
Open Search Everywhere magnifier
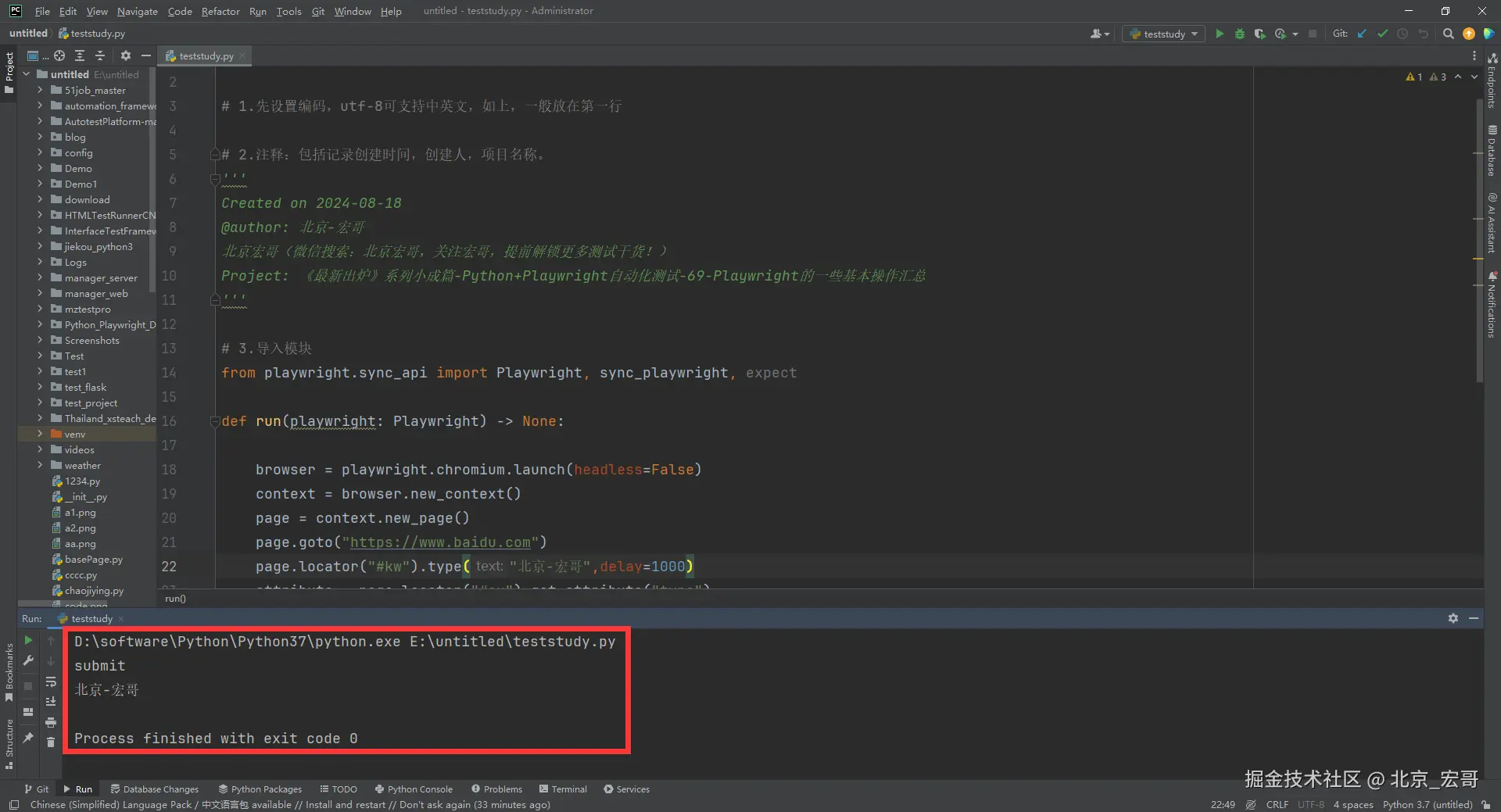coord(1448,34)
